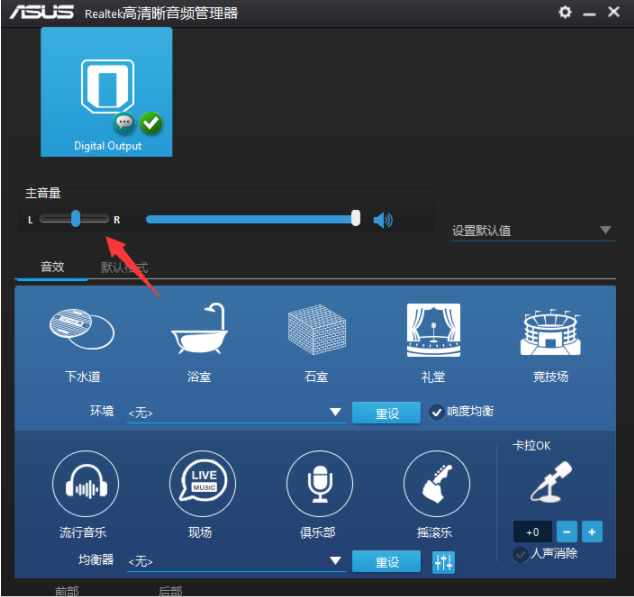The height and width of the screenshot is (597, 634).
Task: Choose the 流行音乐 pop equalizer preset
Action: point(84,484)
